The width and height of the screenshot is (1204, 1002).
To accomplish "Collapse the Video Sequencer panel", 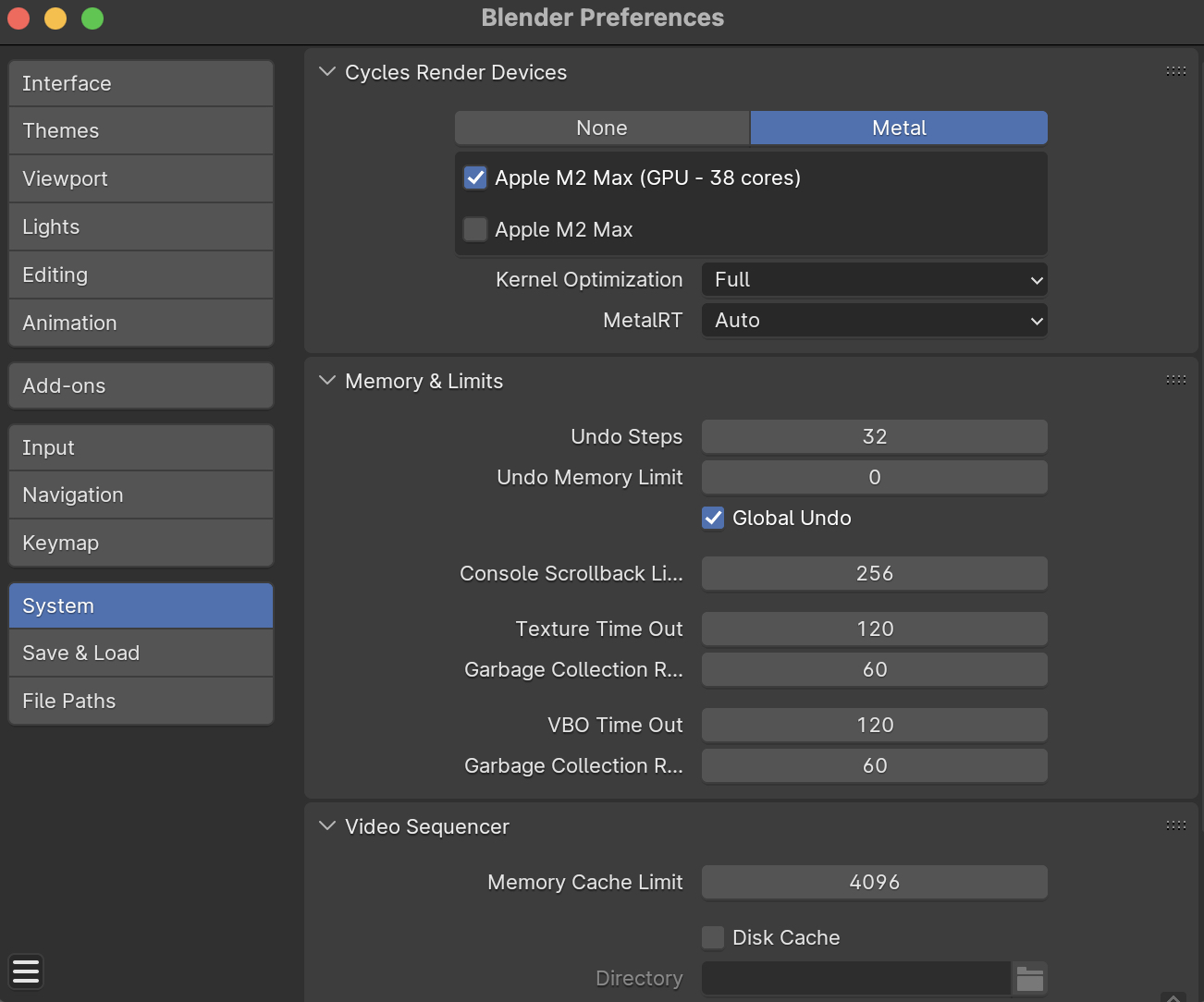I will [x=327, y=826].
